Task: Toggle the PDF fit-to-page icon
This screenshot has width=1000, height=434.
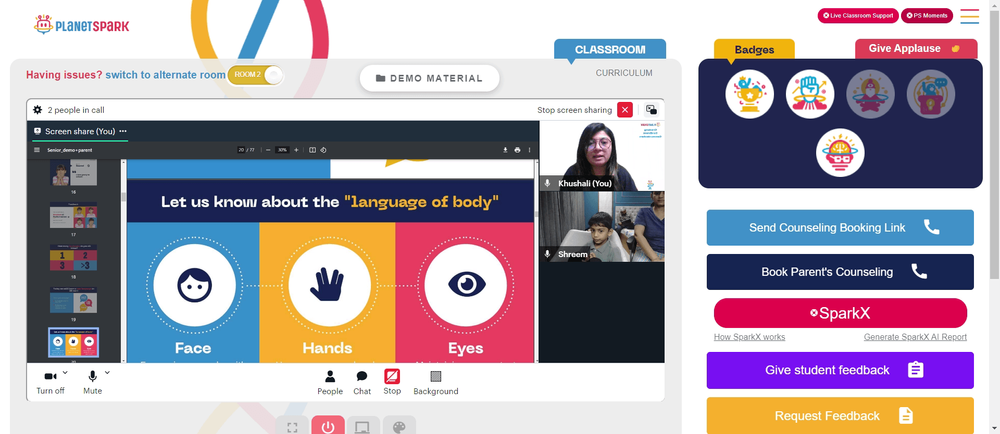Action: (312, 150)
